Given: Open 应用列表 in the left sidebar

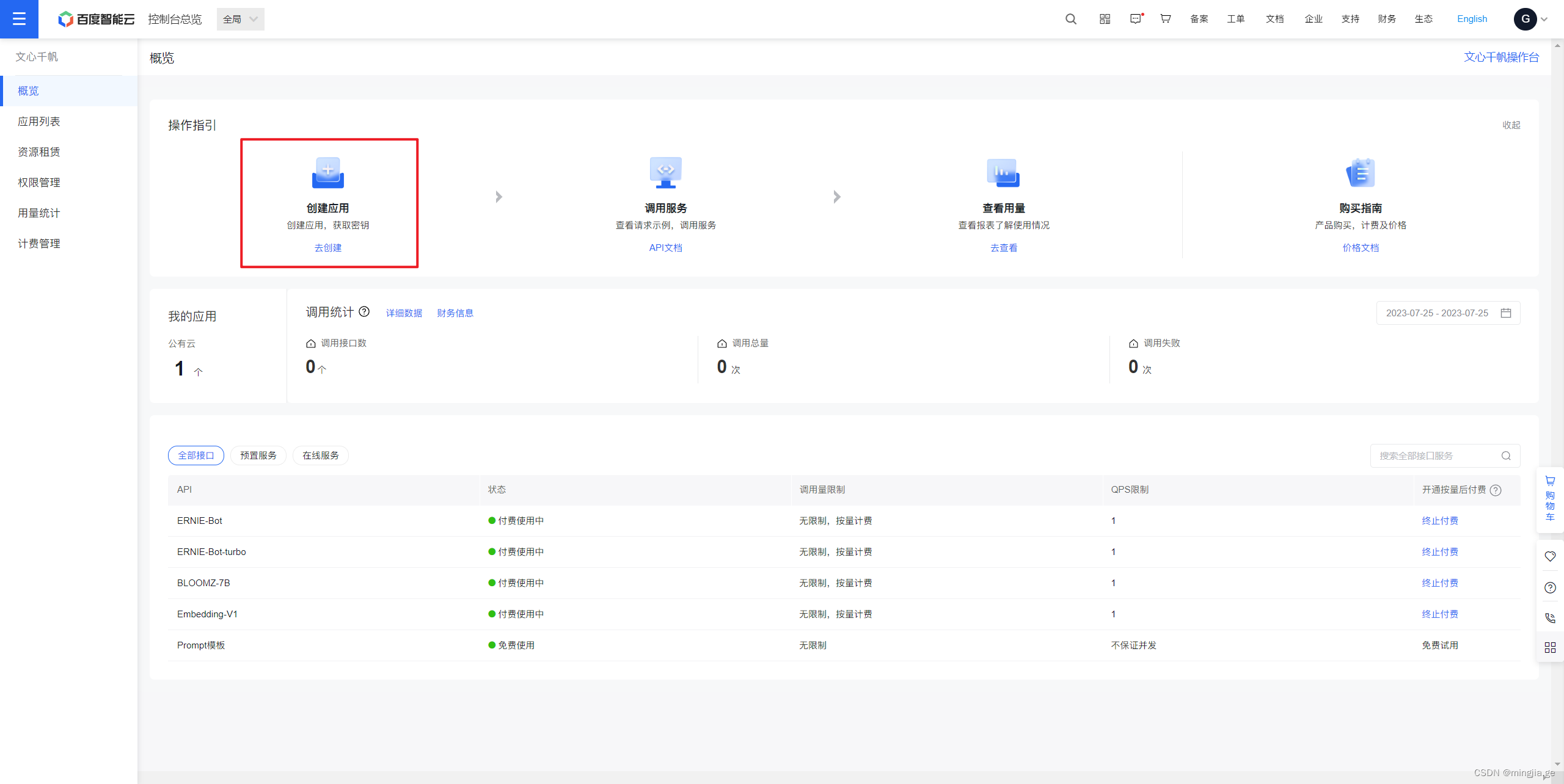Looking at the screenshot, I should coord(39,122).
